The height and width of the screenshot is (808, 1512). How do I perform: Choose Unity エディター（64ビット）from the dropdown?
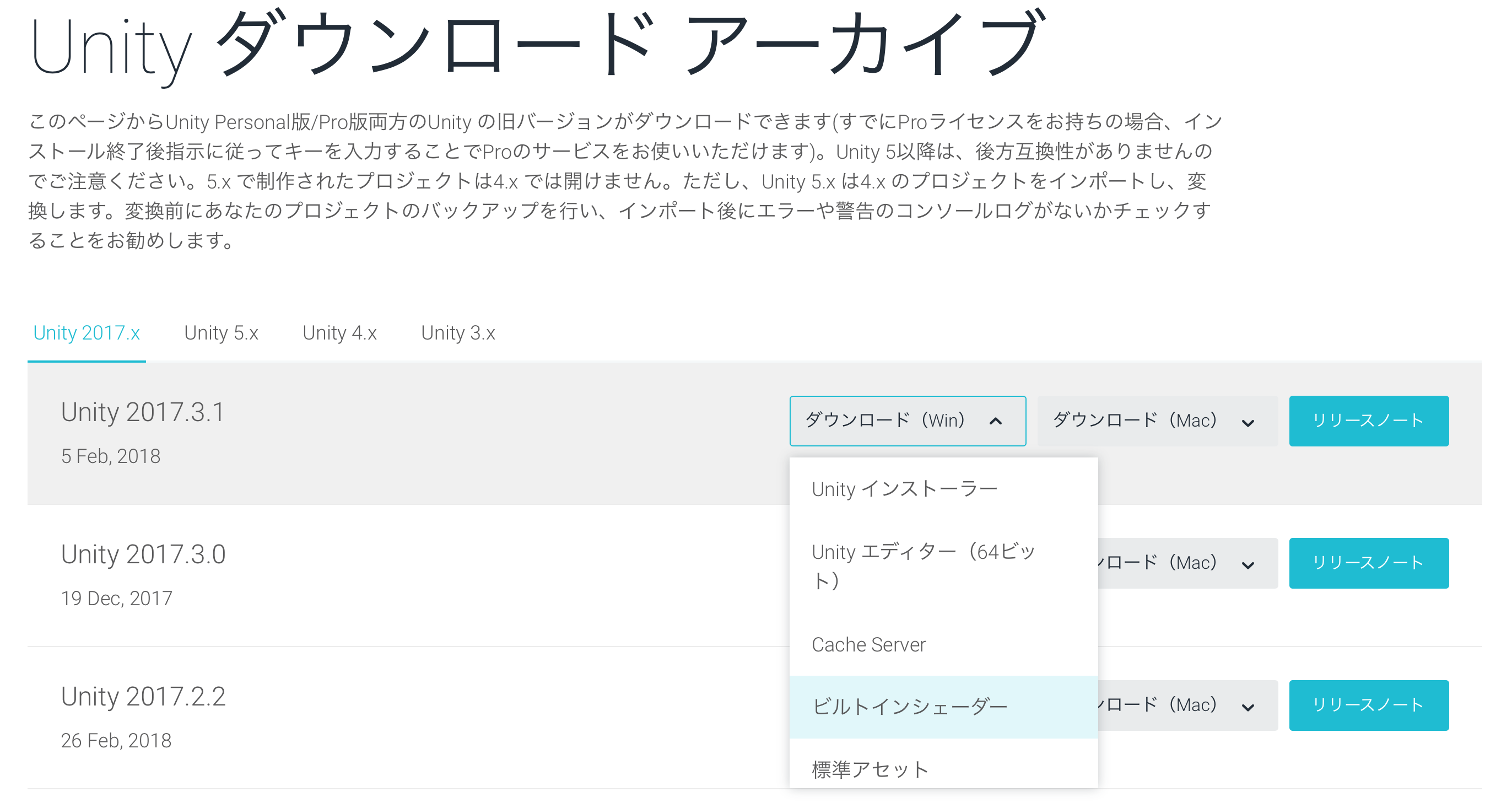pos(921,567)
